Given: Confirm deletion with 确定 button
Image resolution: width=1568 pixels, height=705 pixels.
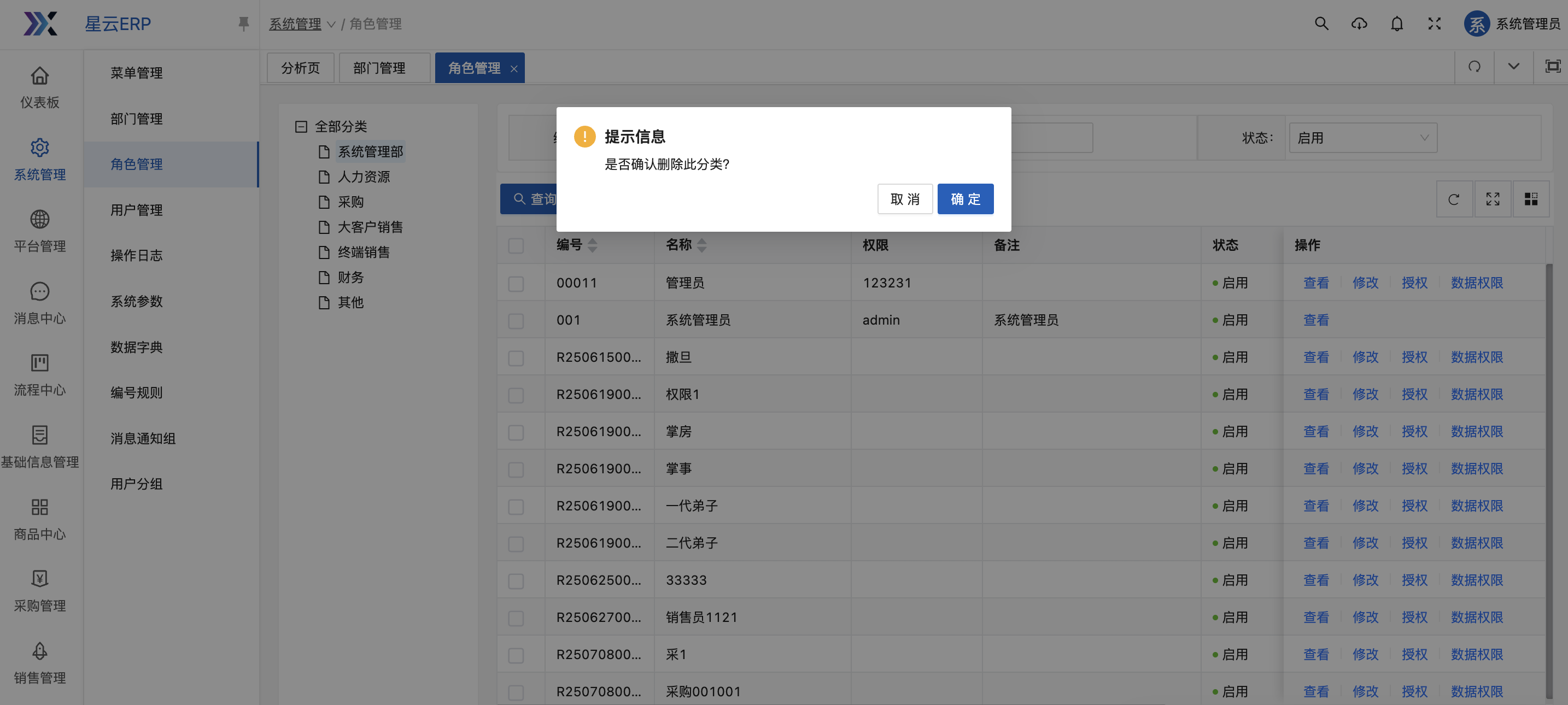Looking at the screenshot, I should [x=965, y=199].
